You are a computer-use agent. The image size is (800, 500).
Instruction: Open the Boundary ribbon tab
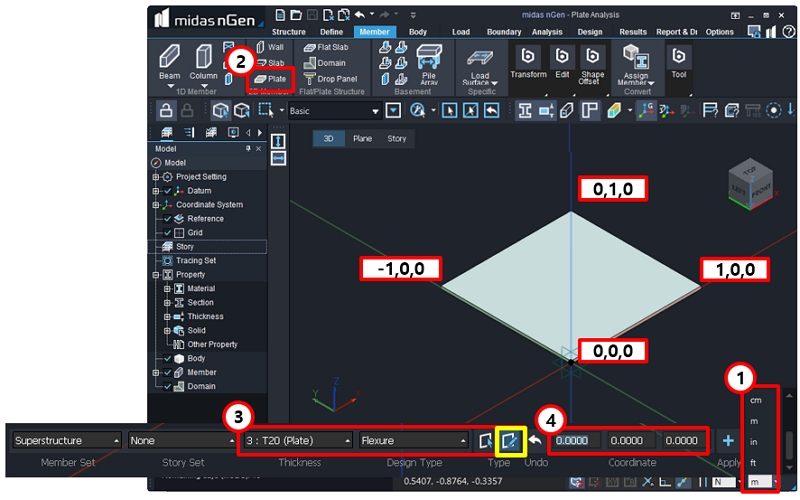(504, 32)
